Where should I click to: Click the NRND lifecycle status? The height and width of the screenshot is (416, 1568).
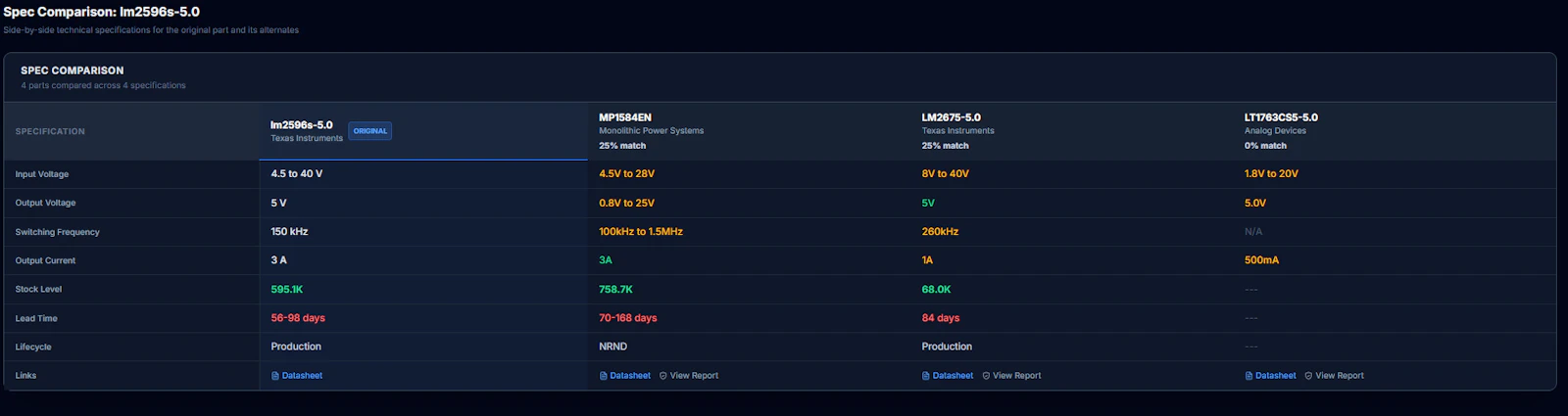click(x=612, y=347)
